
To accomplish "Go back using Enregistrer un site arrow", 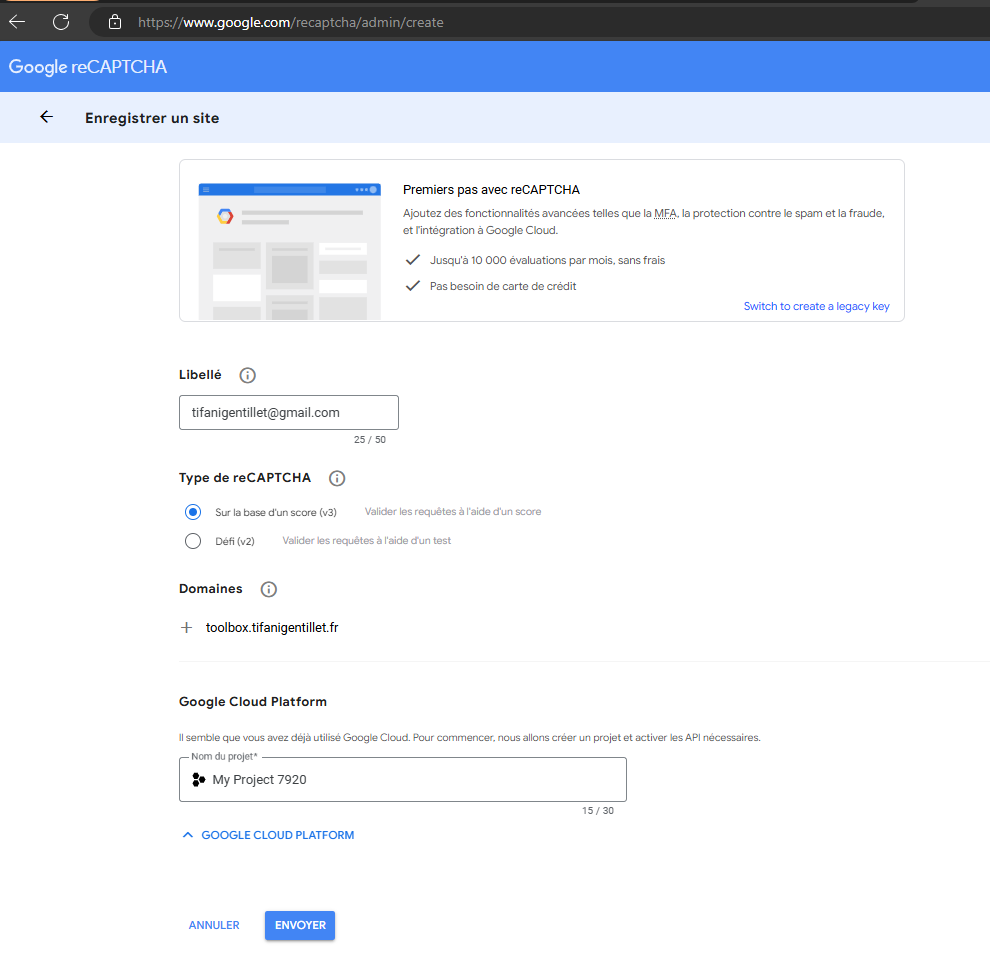I will pyautogui.click(x=46, y=117).
